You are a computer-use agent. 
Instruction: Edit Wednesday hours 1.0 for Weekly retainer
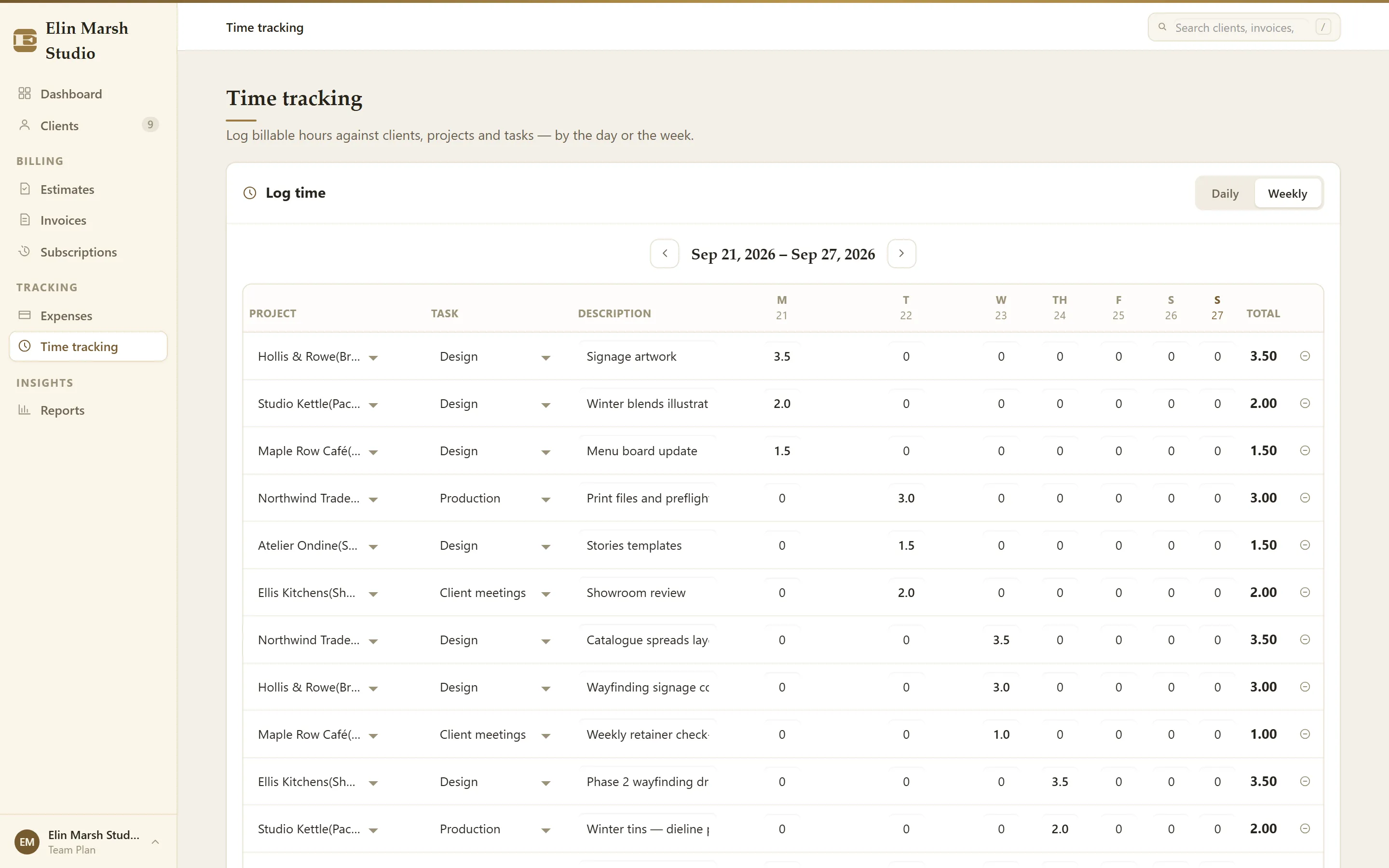tap(1001, 735)
